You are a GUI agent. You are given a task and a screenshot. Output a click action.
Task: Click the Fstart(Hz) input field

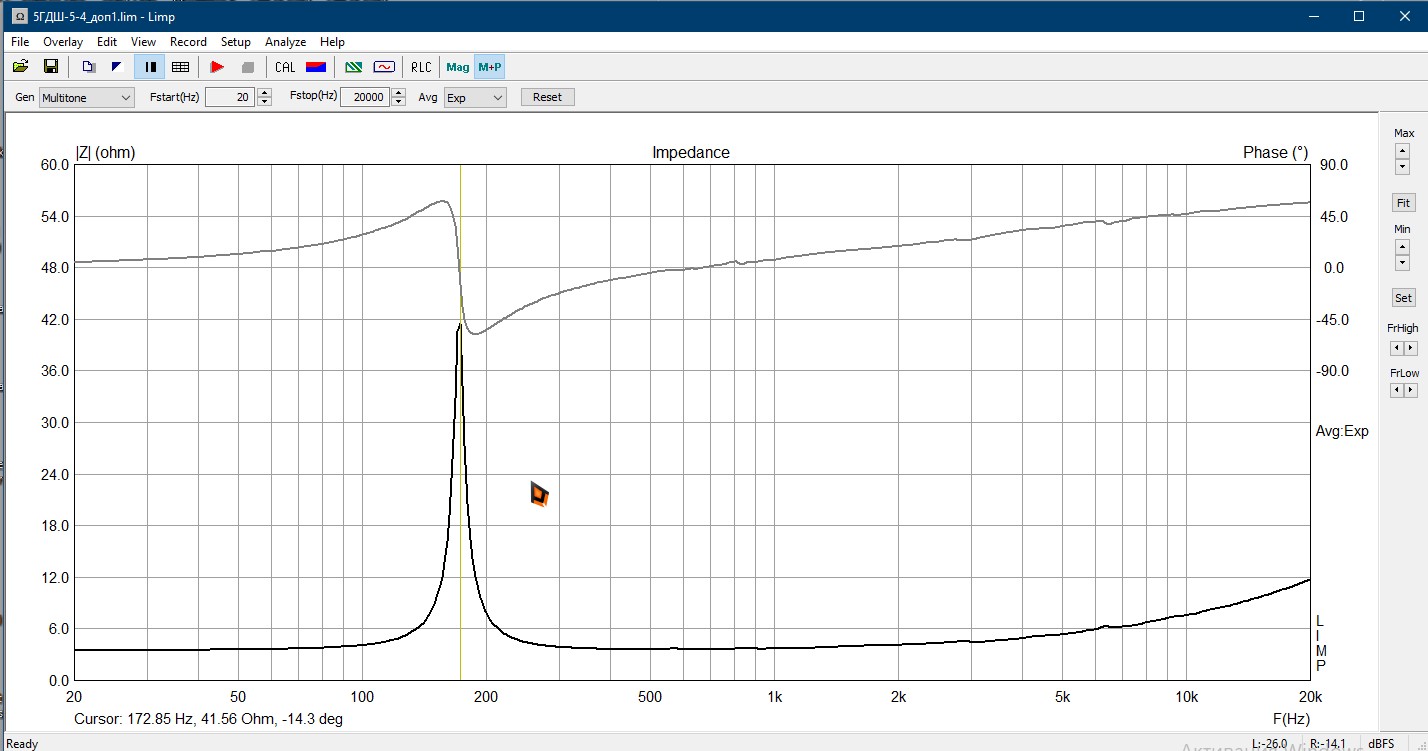coord(230,97)
